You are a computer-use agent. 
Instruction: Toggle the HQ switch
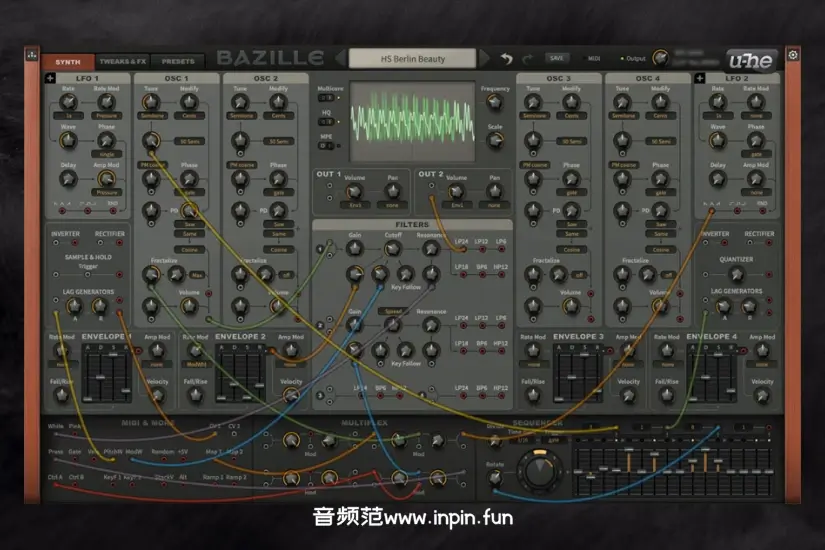click(x=326, y=122)
